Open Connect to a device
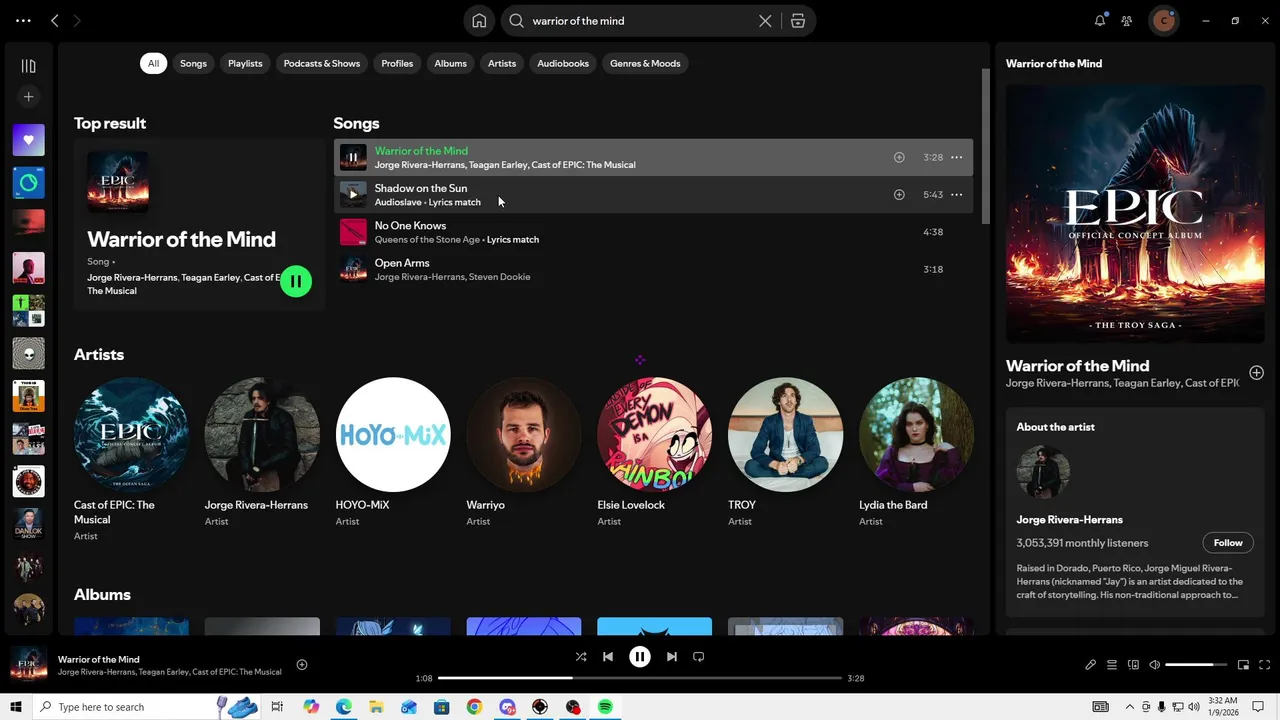The width and height of the screenshot is (1280, 720). pyautogui.click(x=1133, y=665)
